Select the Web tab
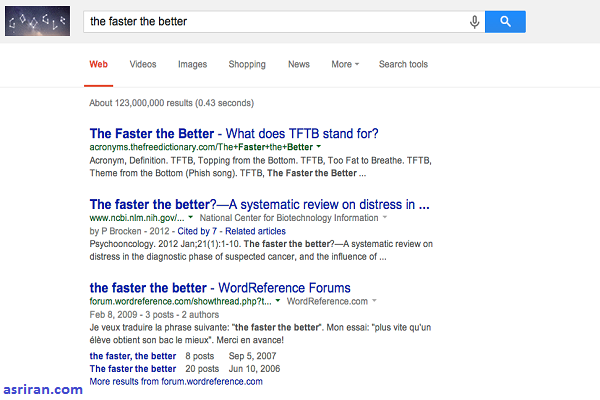600x400 pixels. pos(99,65)
